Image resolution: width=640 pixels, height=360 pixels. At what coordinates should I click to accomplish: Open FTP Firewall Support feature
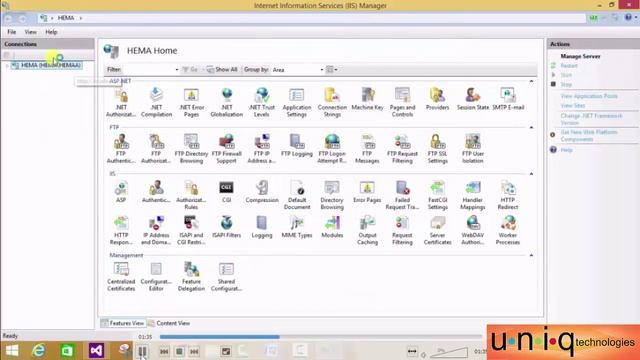coord(227,149)
